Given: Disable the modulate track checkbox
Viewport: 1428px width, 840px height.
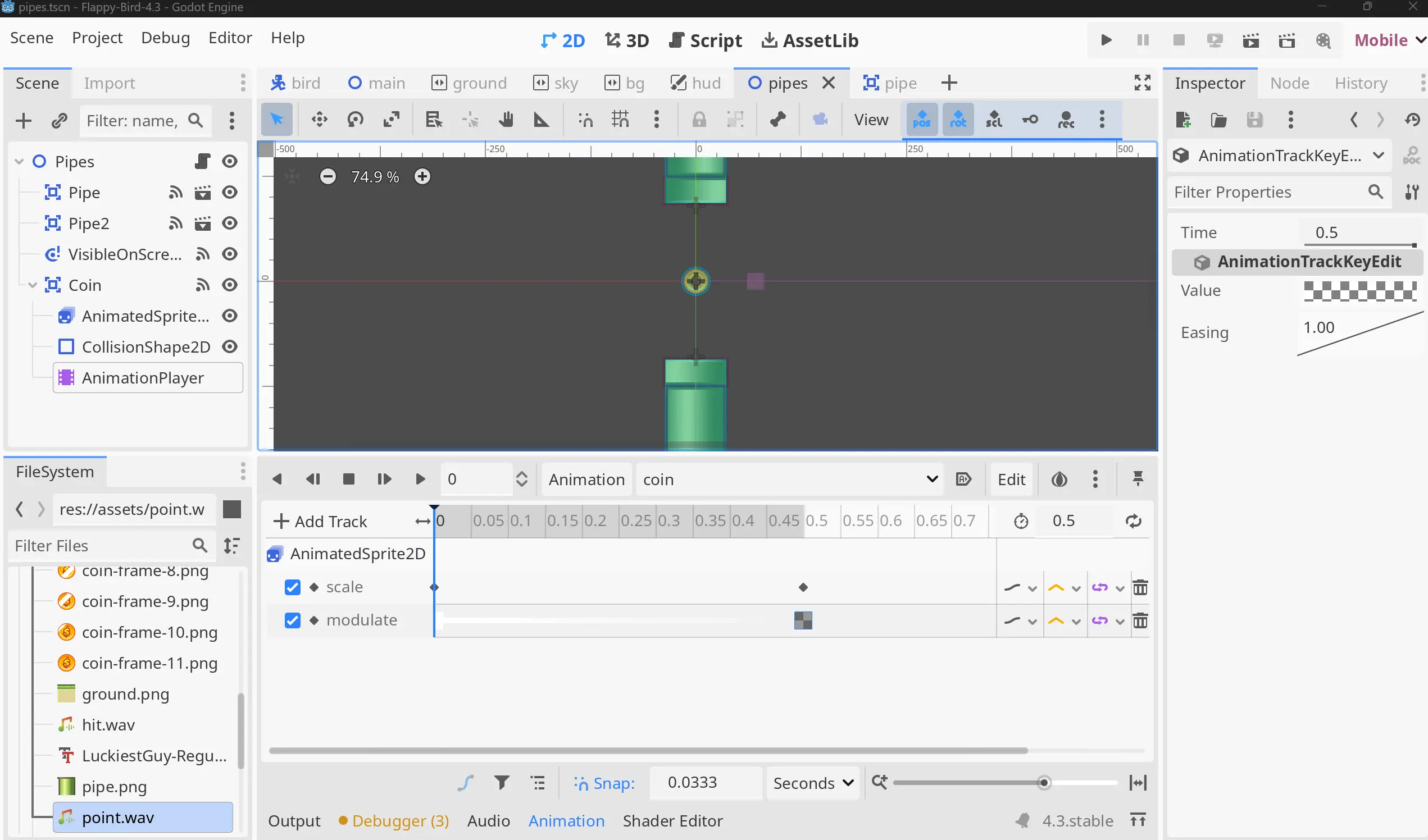Looking at the screenshot, I should pyautogui.click(x=293, y=621).
